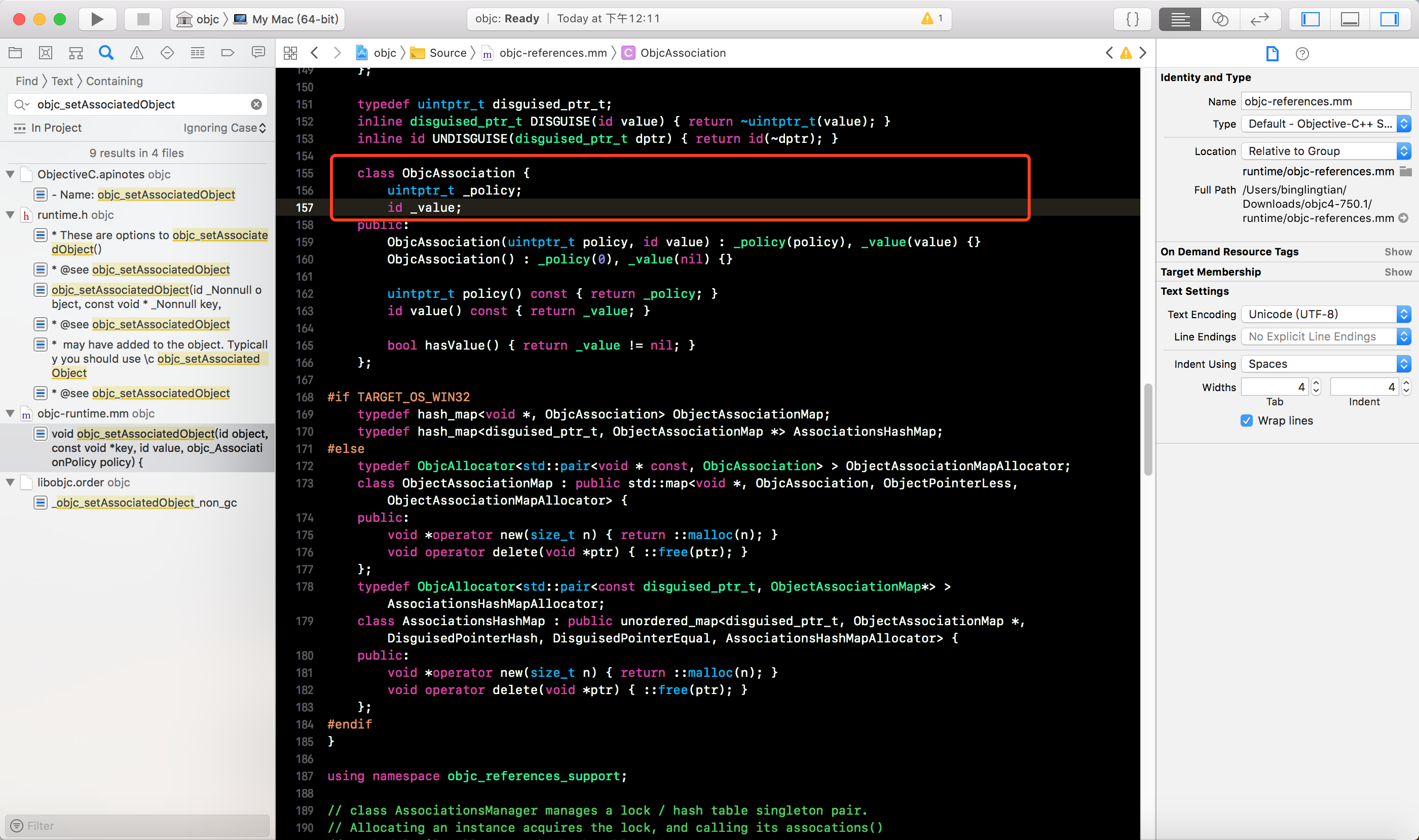Select Source in the jump bar

click(x=447, y=53)
